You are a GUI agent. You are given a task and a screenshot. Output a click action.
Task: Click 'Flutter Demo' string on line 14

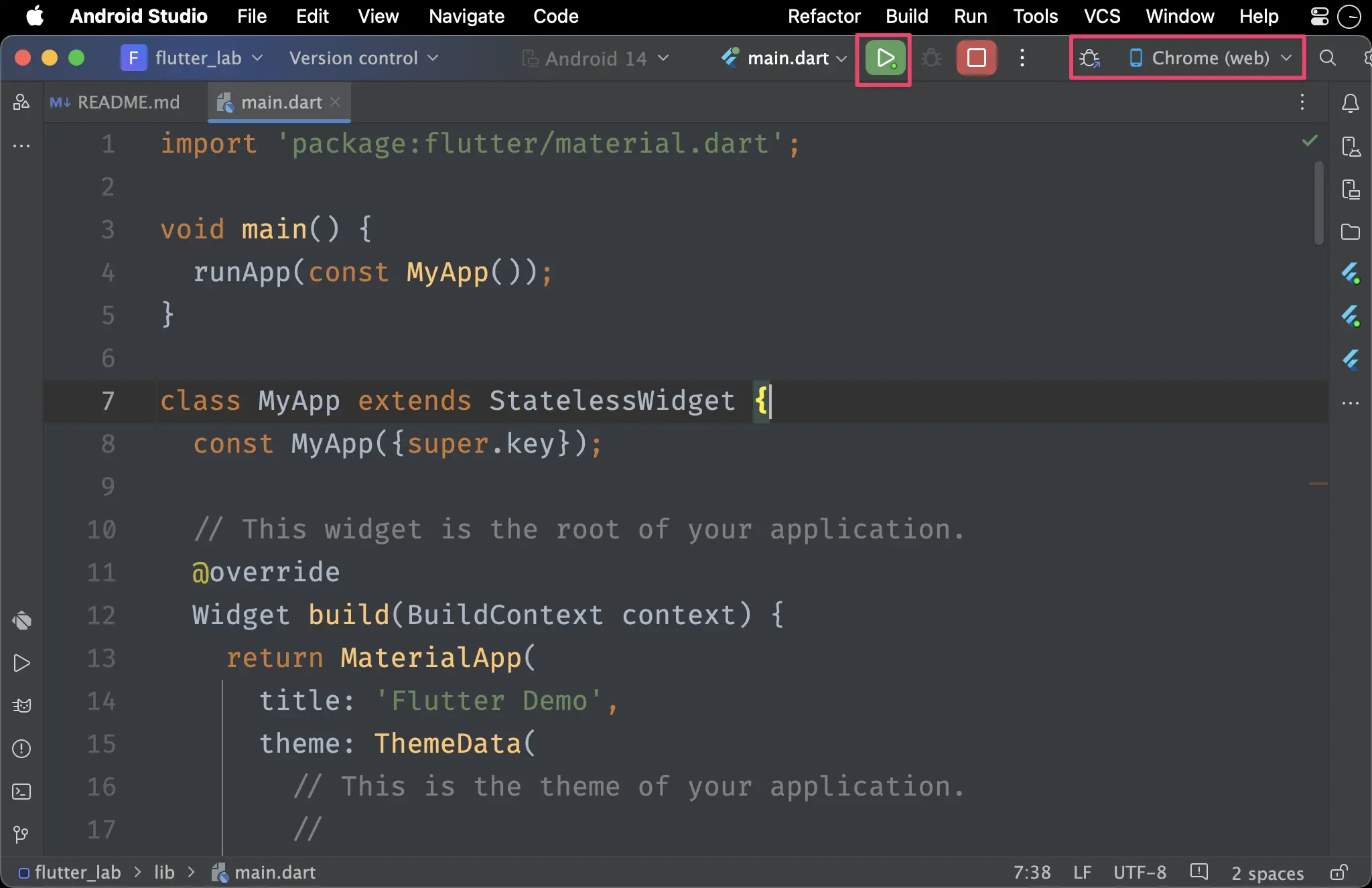tap(488, 700)
